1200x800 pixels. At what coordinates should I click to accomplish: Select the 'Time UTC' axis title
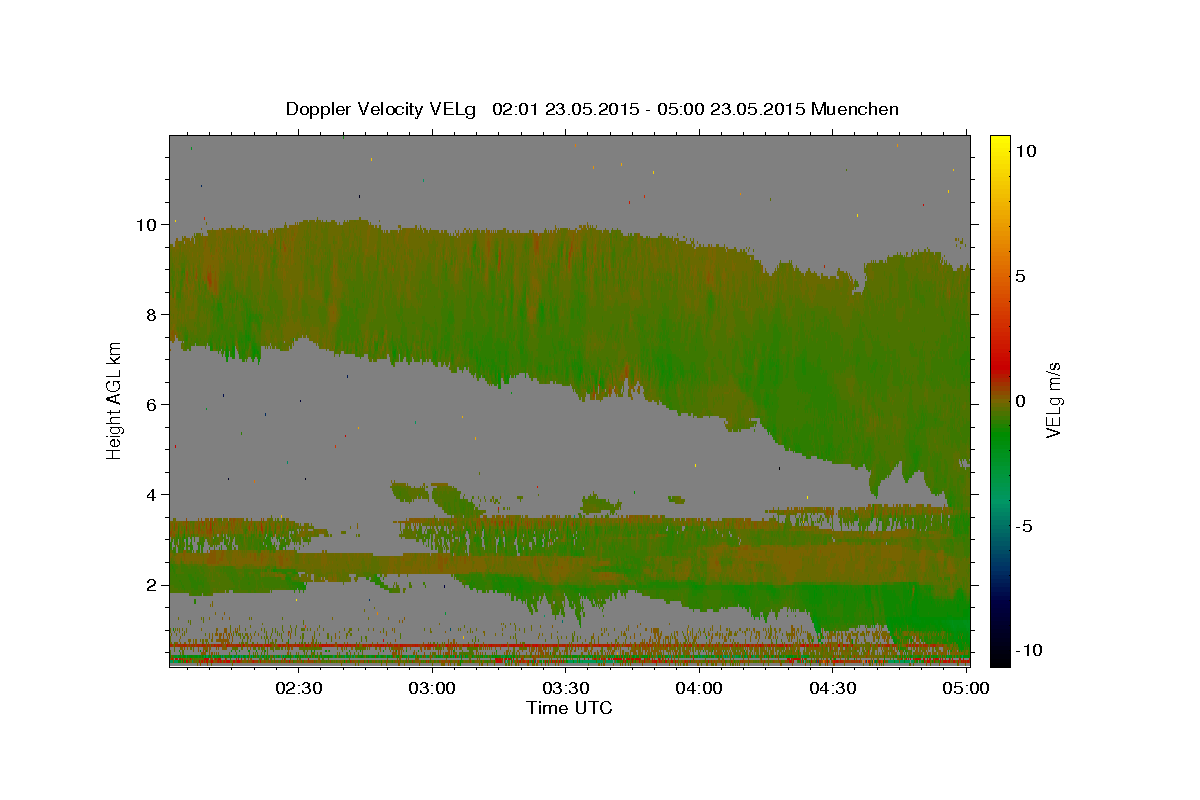point(569,708)
